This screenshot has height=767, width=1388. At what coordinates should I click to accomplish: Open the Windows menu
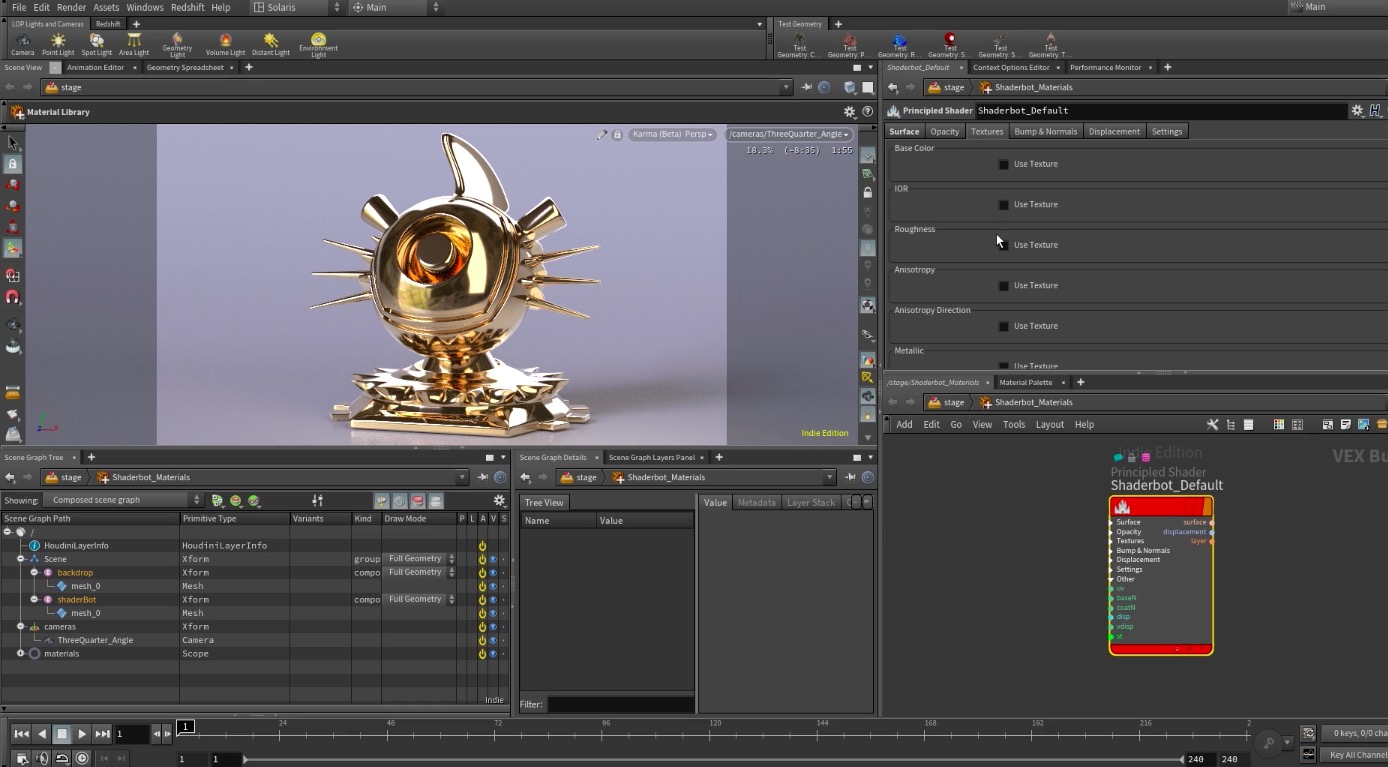145,7
